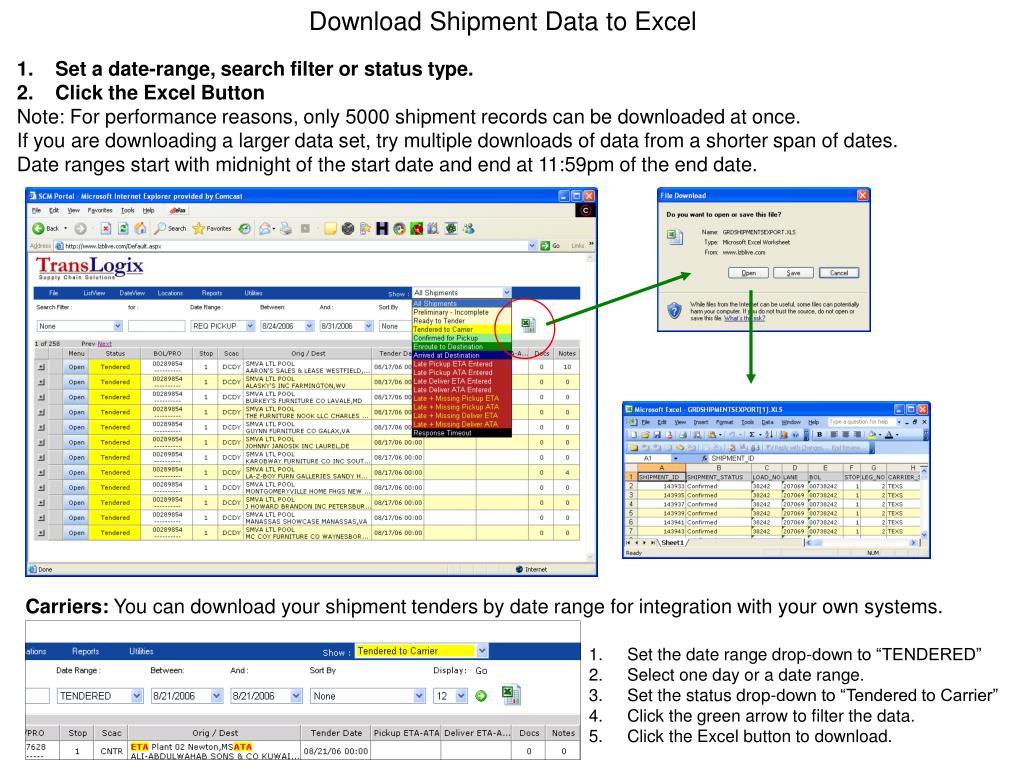Open the Data menu in Excel
This screenshot has height=768, width=1024.
767,422
